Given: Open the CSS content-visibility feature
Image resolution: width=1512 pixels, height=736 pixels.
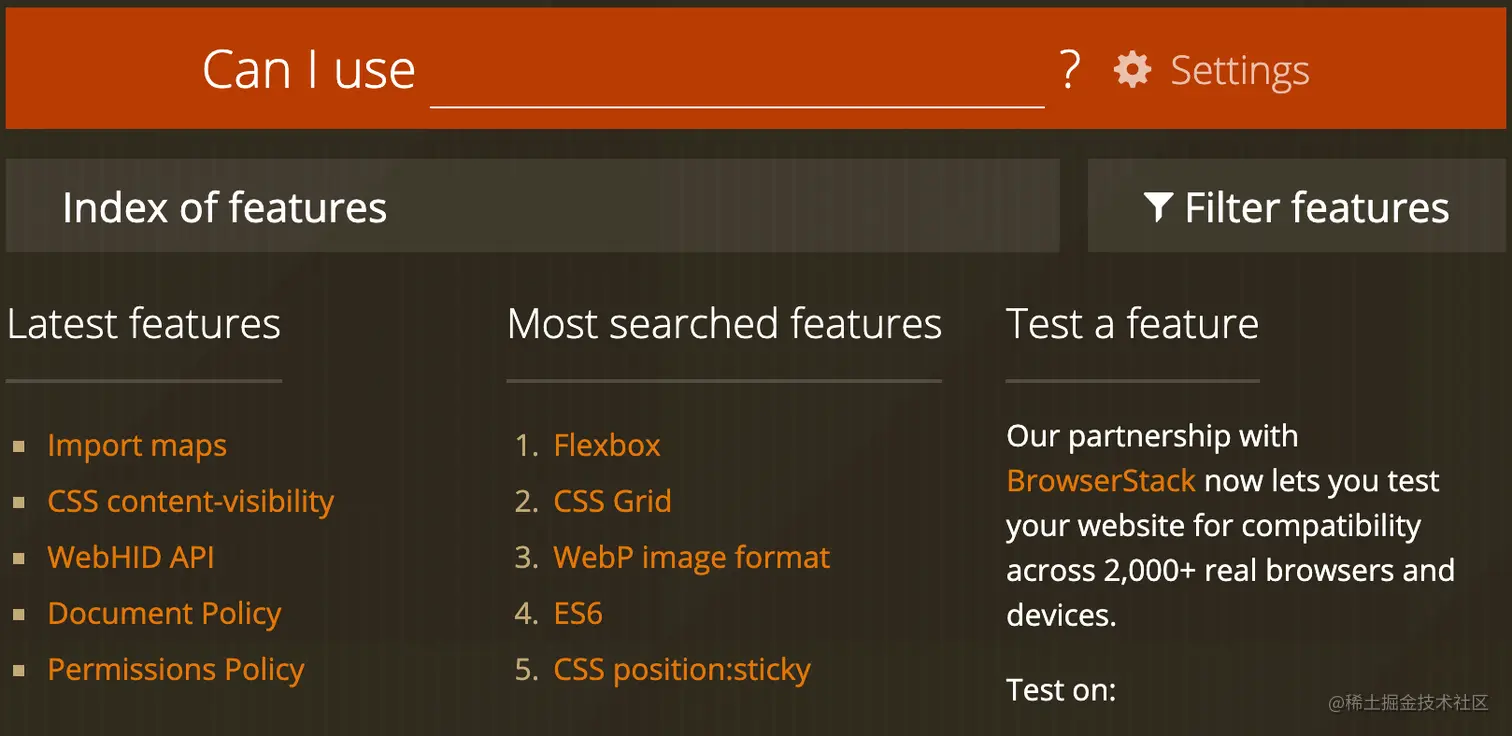Looking at the screenshot, I should [x=190, y=503].
